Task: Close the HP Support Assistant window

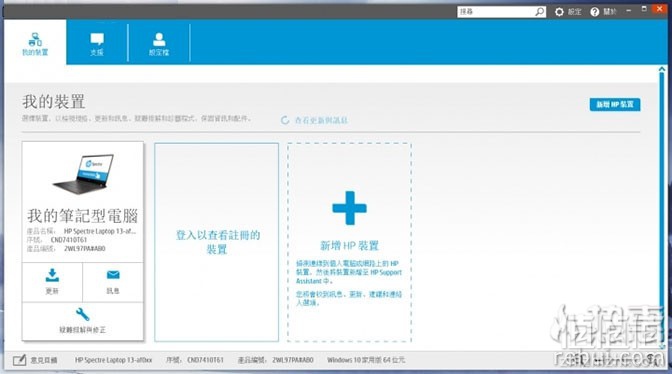Action: click(660, 9)
